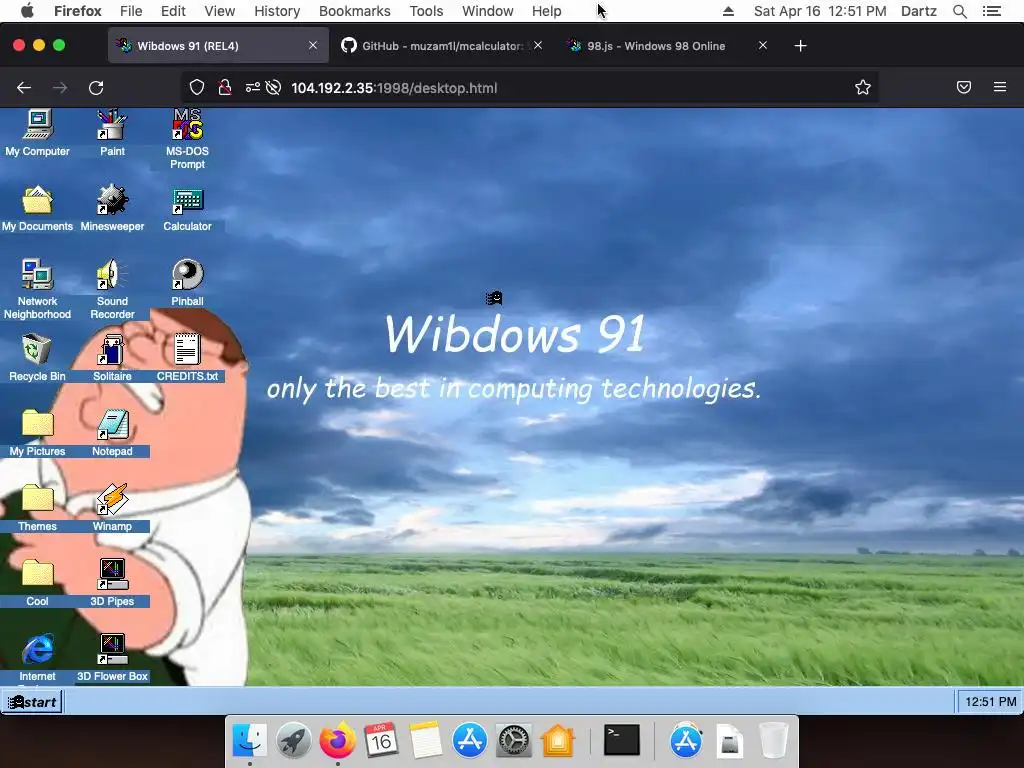Open Control Center list icon in menu bar
The image size is (1024, 768).
pos(992,11)
